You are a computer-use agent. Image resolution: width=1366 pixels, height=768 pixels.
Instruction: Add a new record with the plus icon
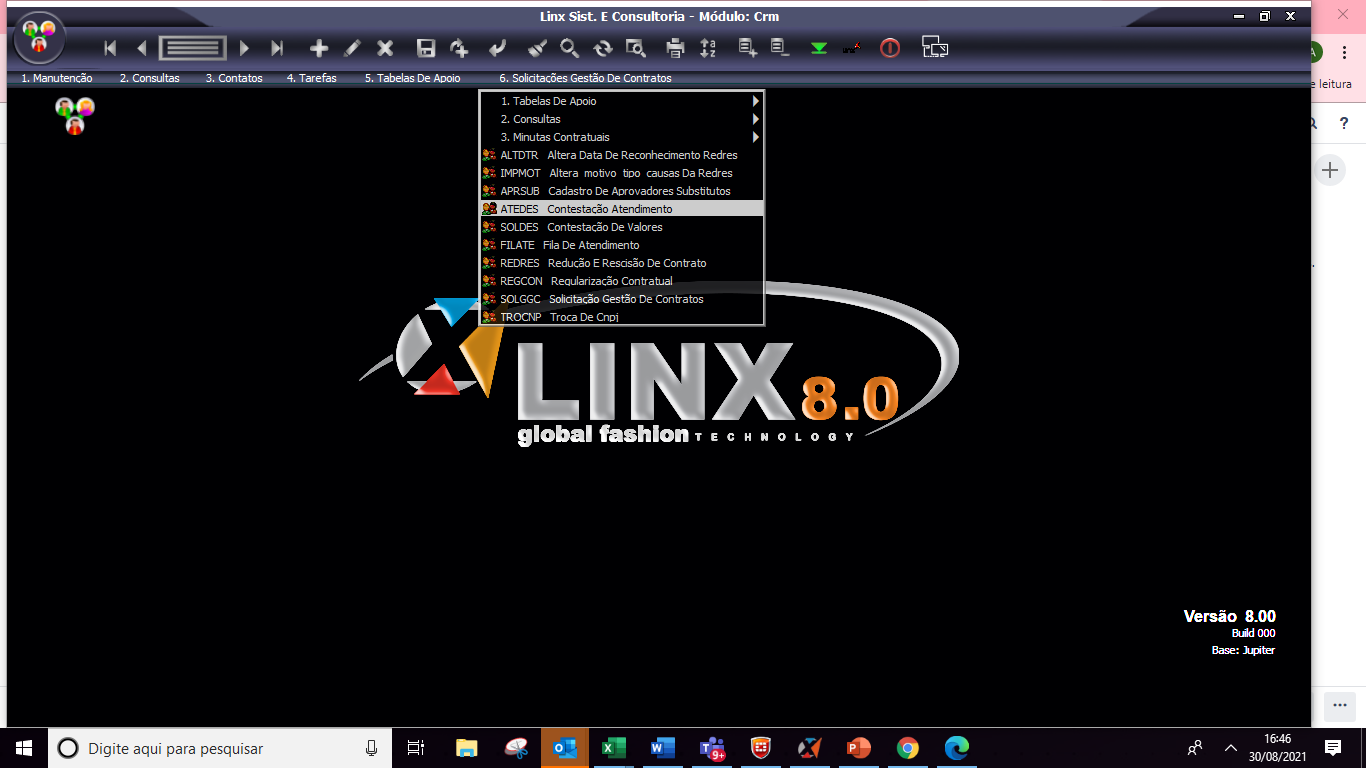coord(319,48)
